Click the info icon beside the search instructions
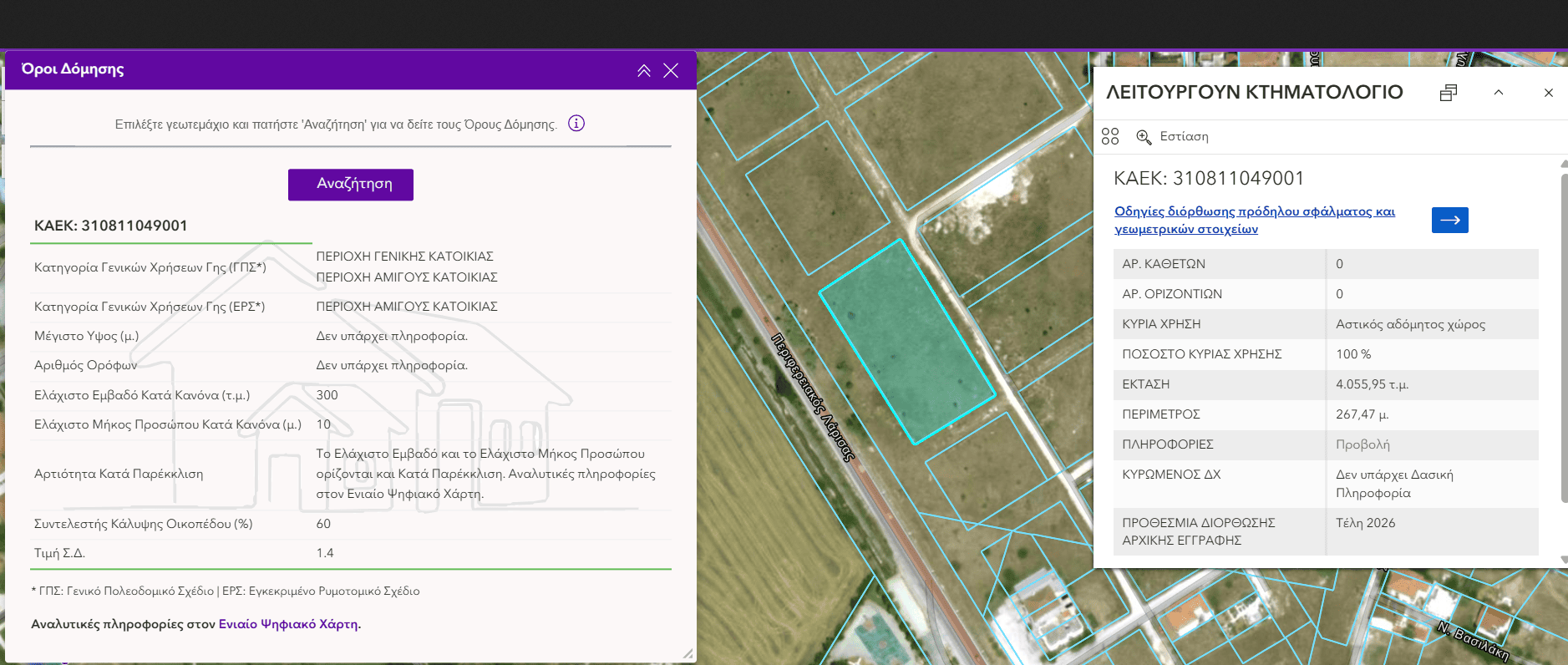This screenshot has width=1568, height=665. [576, 124]
